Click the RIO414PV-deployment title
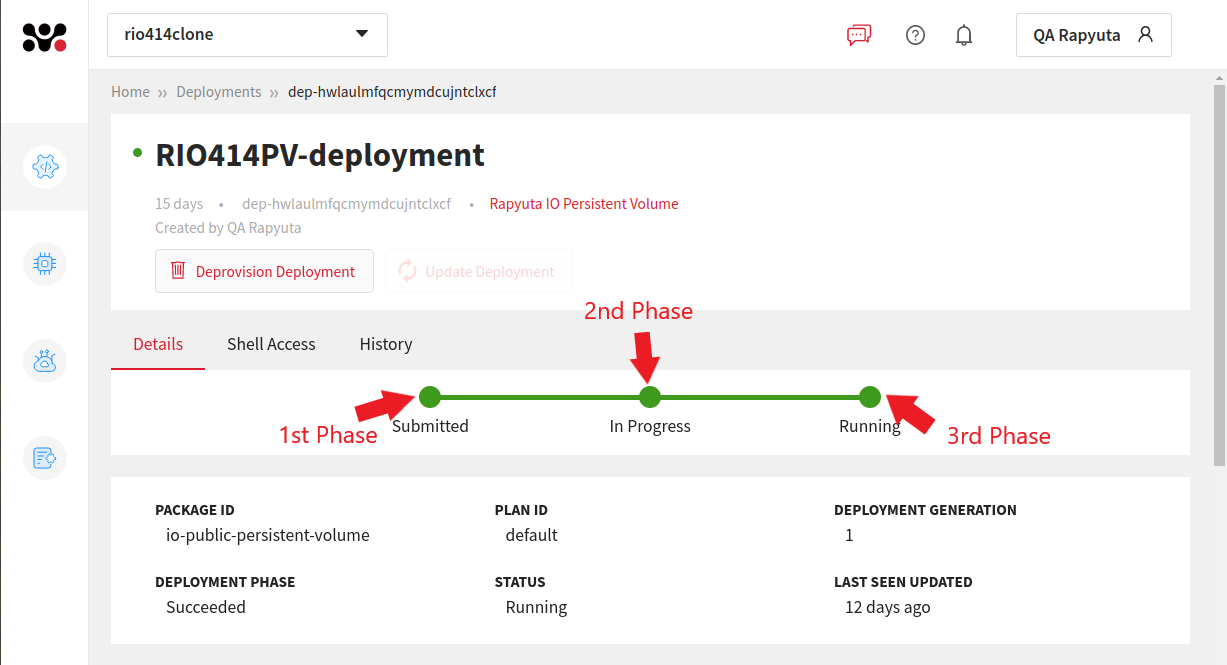The image size is (1227, 665). 320,155
